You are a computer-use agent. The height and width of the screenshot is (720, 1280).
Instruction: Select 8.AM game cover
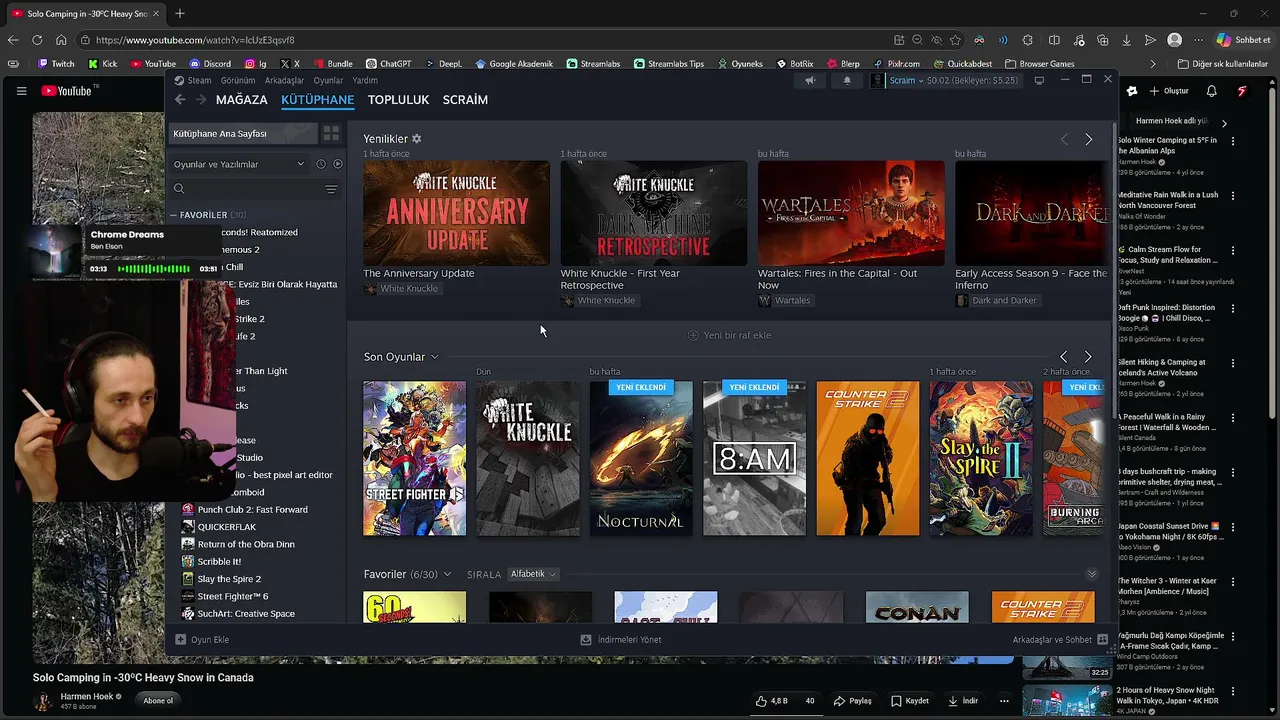pos(754,458)
